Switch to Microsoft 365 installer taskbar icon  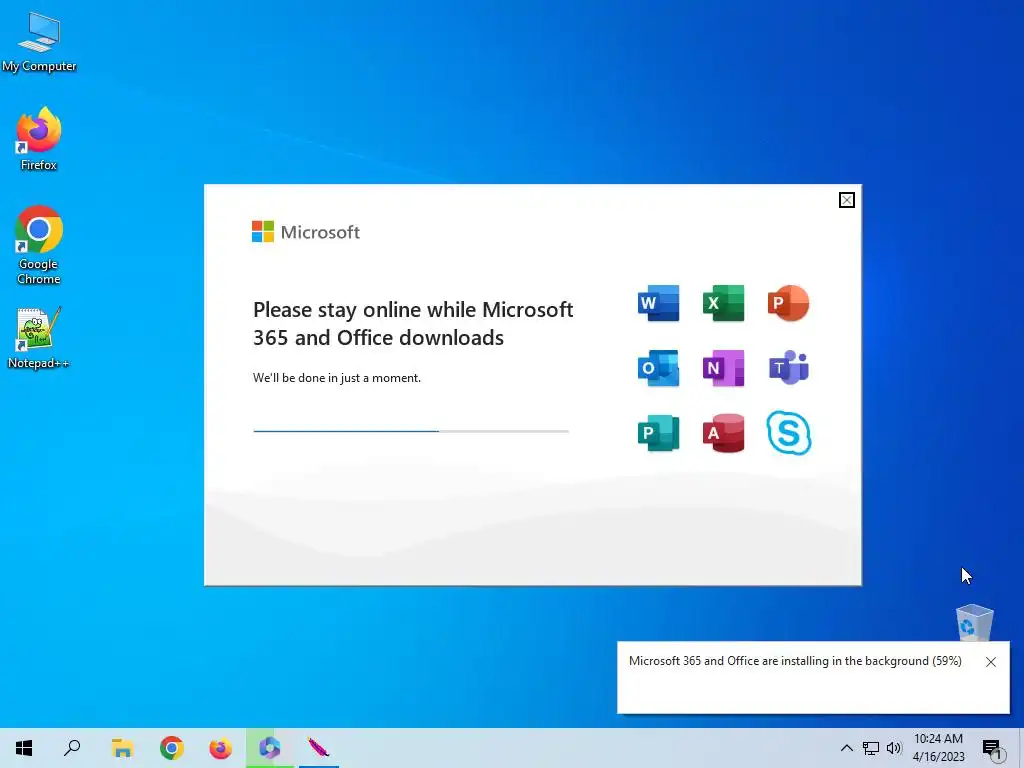pyautogui.click(x=270, y=748)
